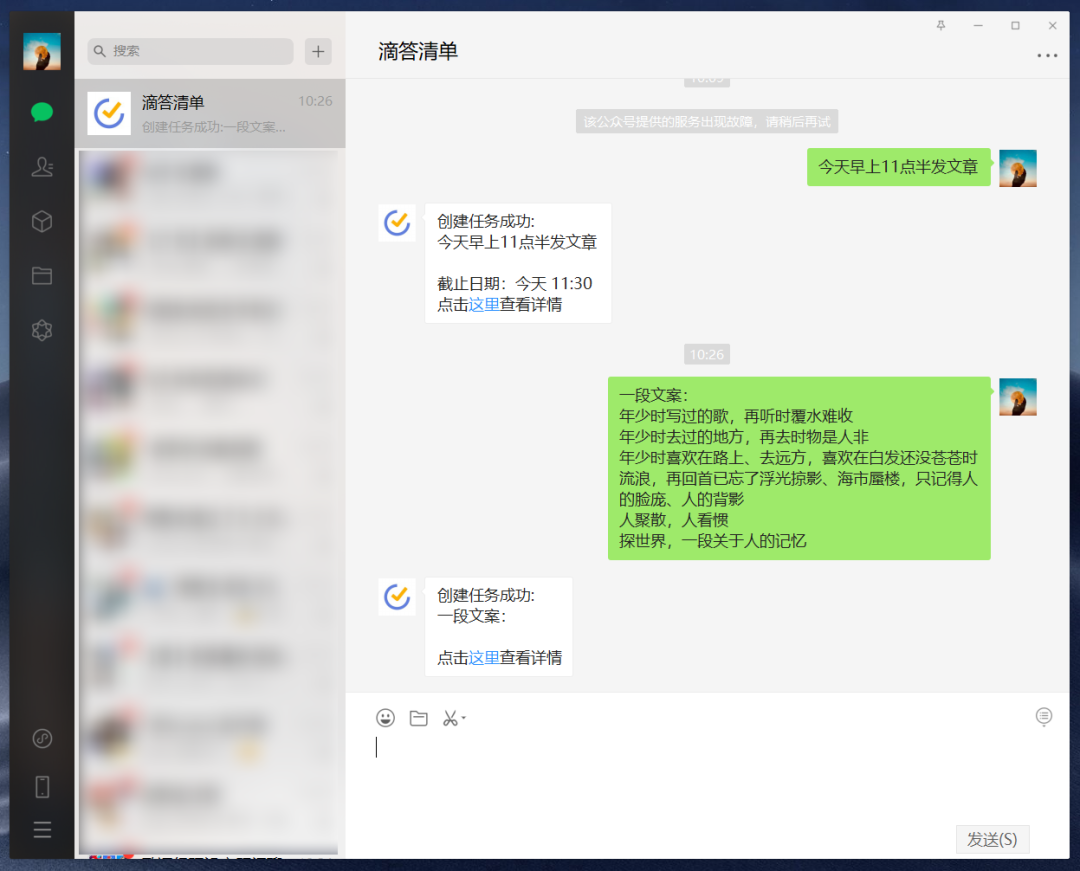The width and height of the screenshot is (1080, 871).
Task: Send a file using the folder icon above input
Action: [x=418, y=717]
